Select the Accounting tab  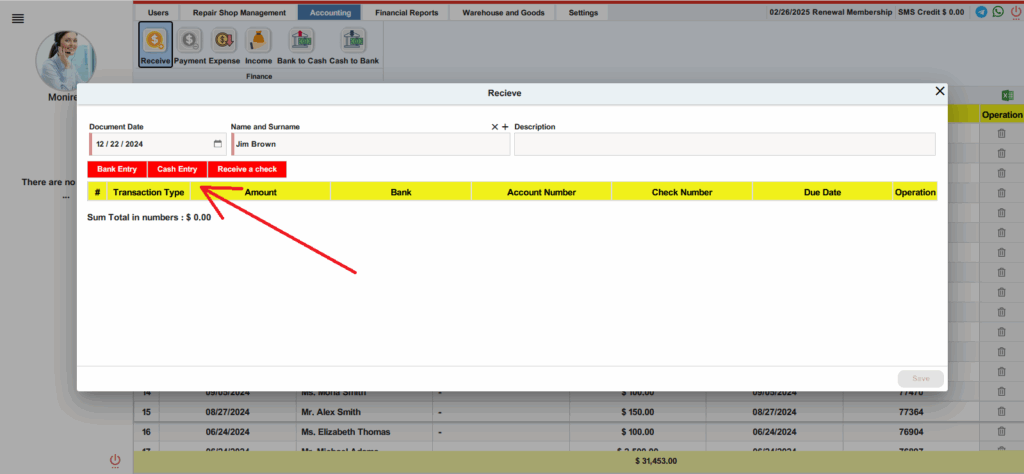pyautogui.click(x=330, y=12)
